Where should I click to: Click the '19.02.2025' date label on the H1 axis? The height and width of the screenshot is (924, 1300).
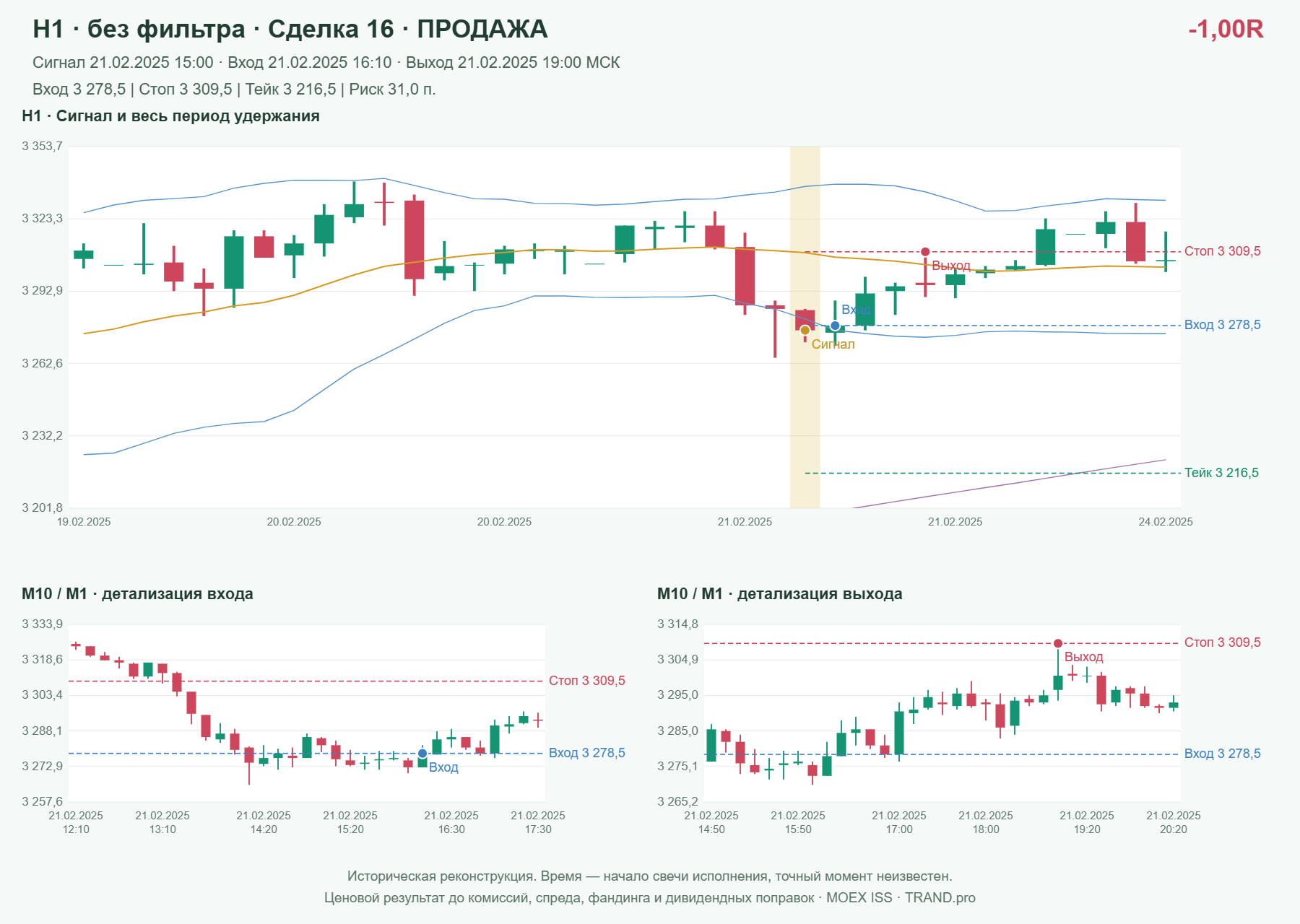(x=84, y=522)
